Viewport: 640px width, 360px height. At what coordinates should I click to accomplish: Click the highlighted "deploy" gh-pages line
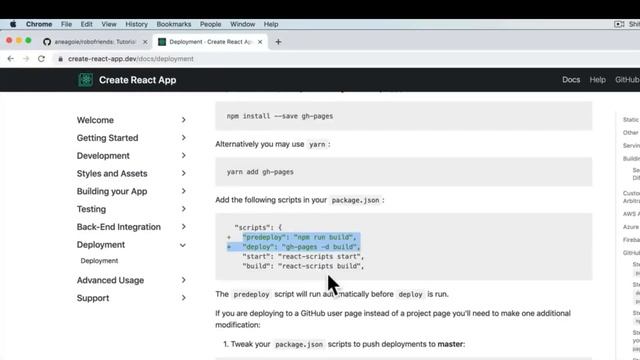301,247
